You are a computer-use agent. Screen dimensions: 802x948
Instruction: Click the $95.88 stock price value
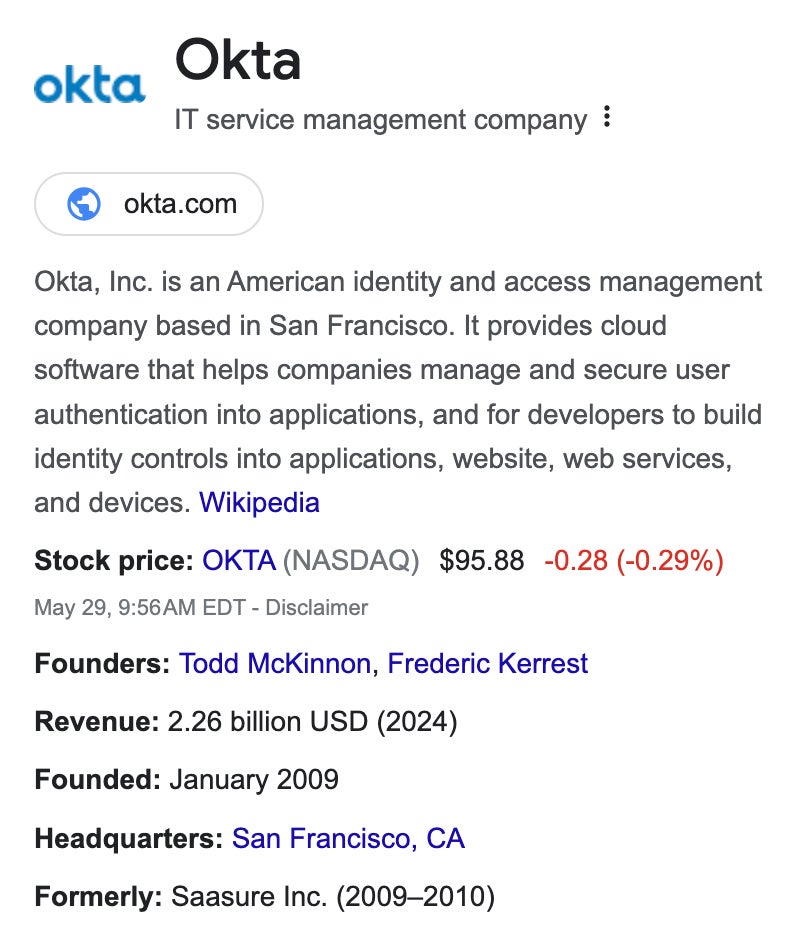point(481,561)
